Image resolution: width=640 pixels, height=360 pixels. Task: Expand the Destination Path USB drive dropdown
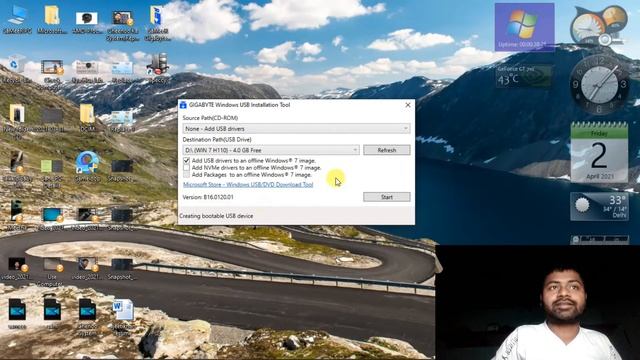pos(271,150)
